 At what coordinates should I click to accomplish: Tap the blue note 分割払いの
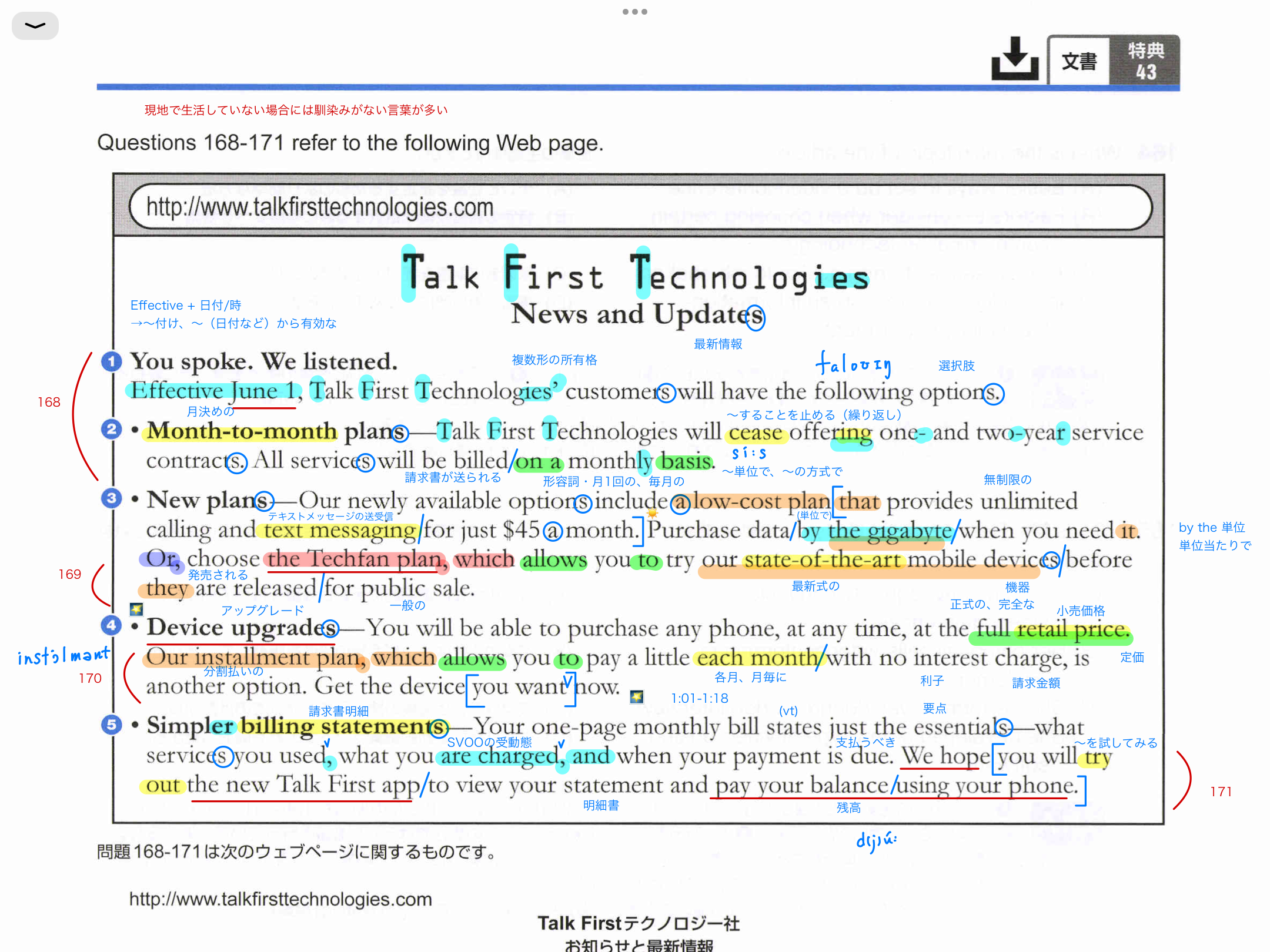click(x=233, y=671)
